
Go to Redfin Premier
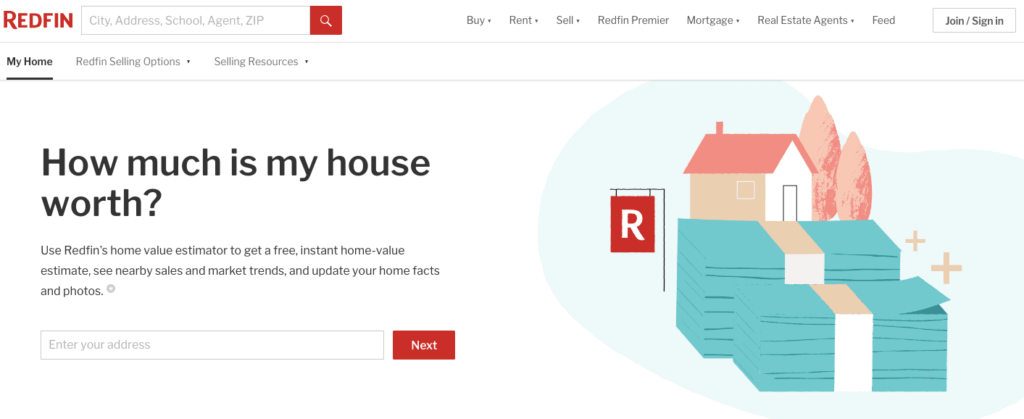coord(633,20)
